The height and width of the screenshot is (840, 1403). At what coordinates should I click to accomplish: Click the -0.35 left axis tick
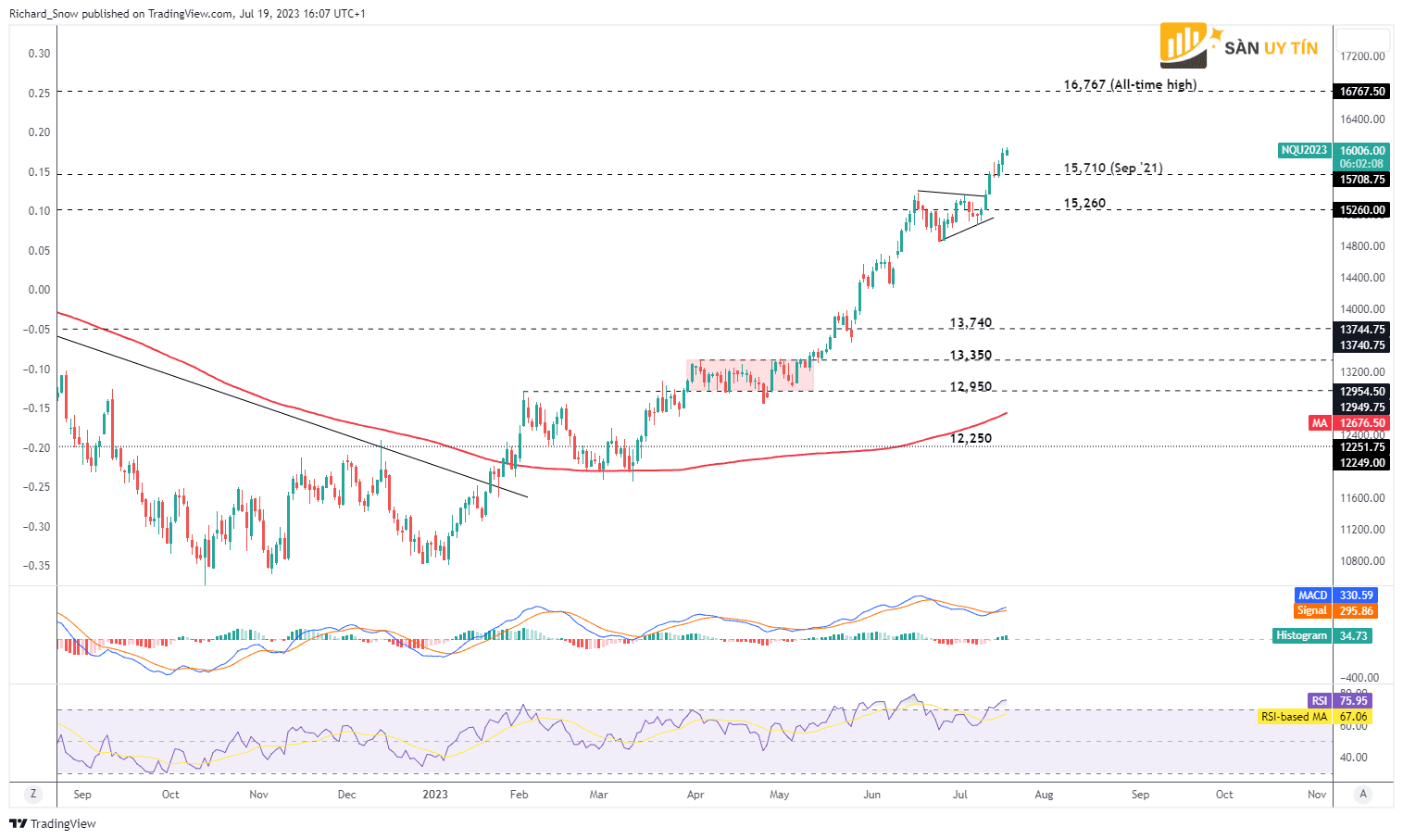pyautogui.click(x=37, y=565)
